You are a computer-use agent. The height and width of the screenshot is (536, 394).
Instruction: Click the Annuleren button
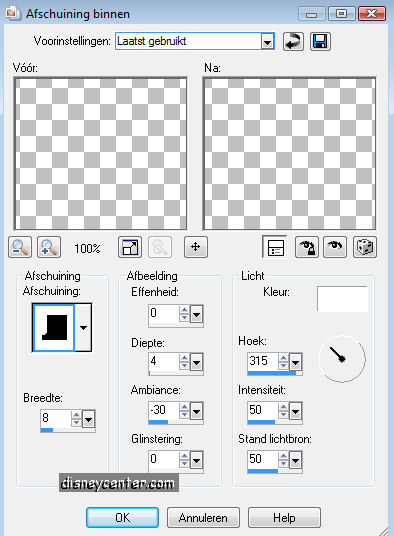tap(203, 518)
